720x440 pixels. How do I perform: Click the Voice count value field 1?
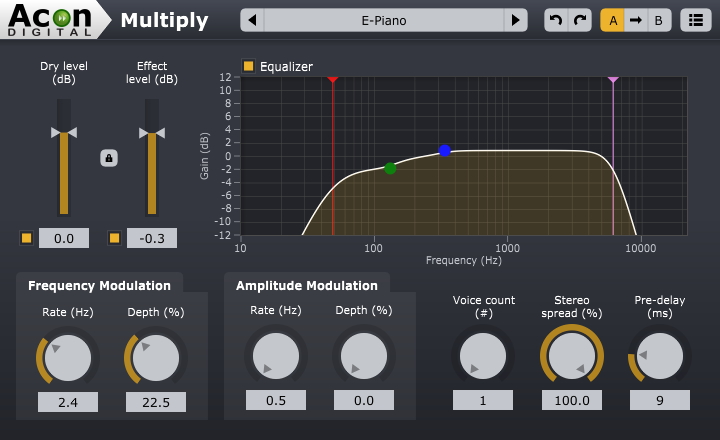coord(483,401)
